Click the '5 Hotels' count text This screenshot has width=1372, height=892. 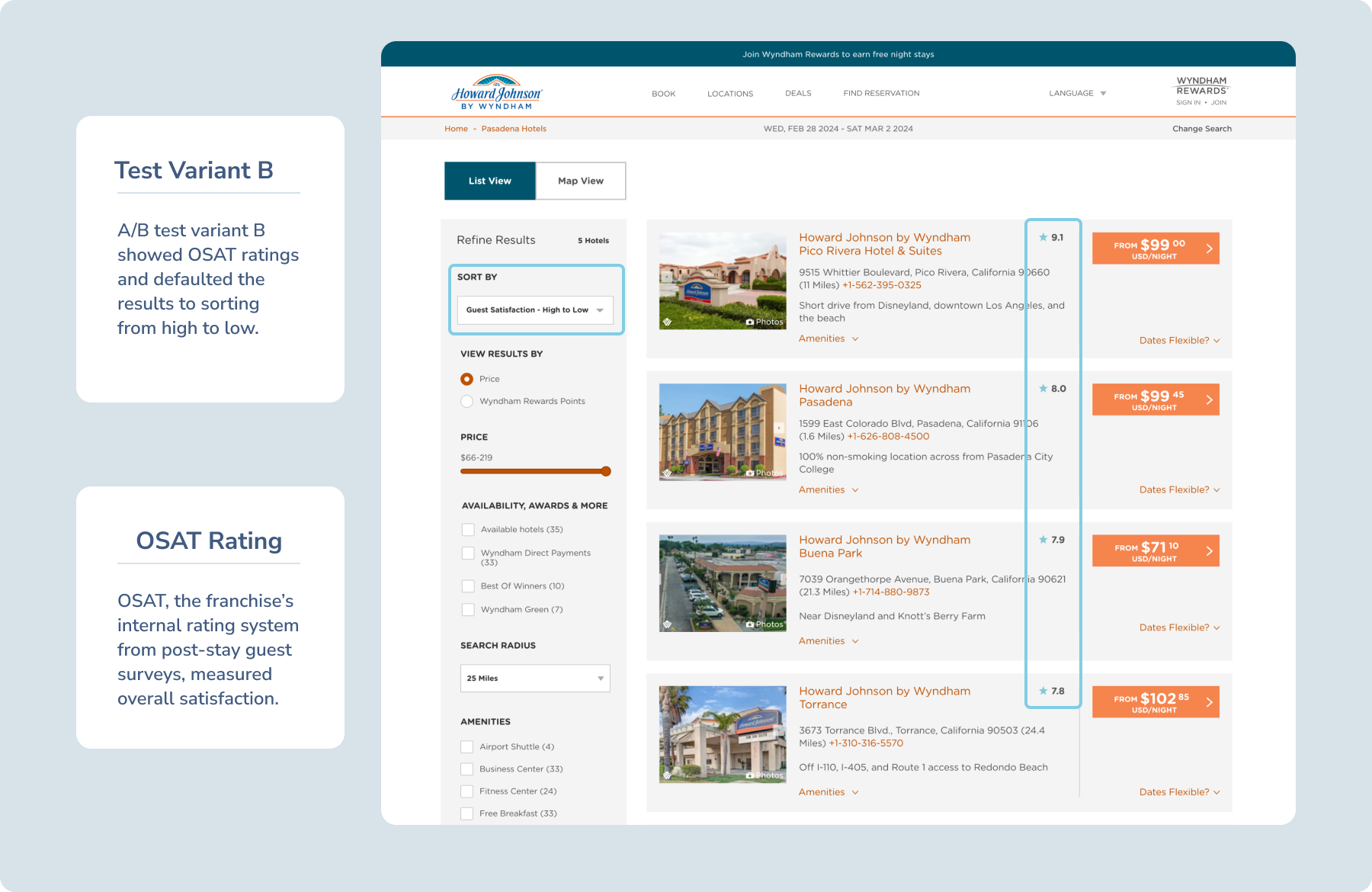[x=593, y=240]
